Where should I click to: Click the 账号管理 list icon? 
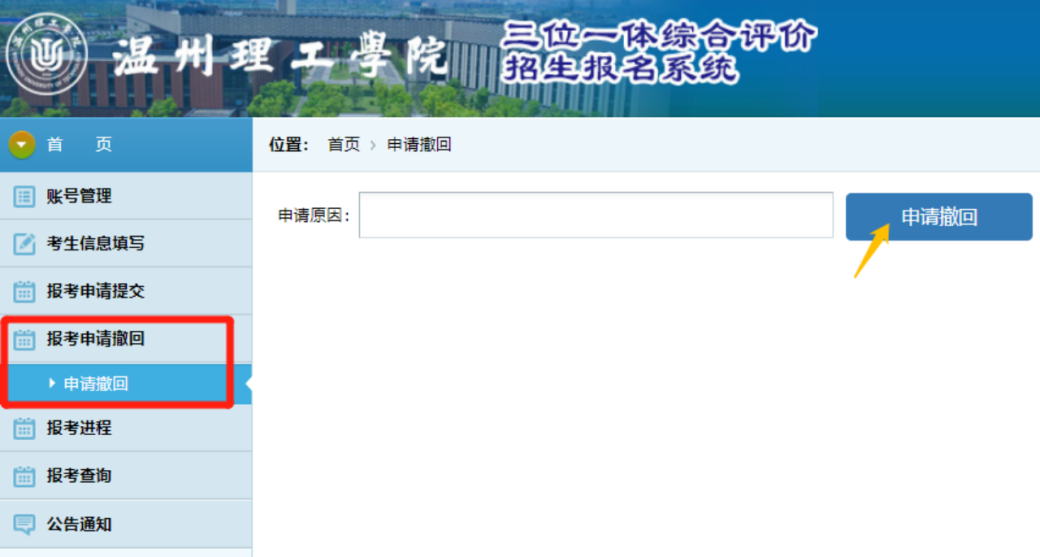pos(24,197)
